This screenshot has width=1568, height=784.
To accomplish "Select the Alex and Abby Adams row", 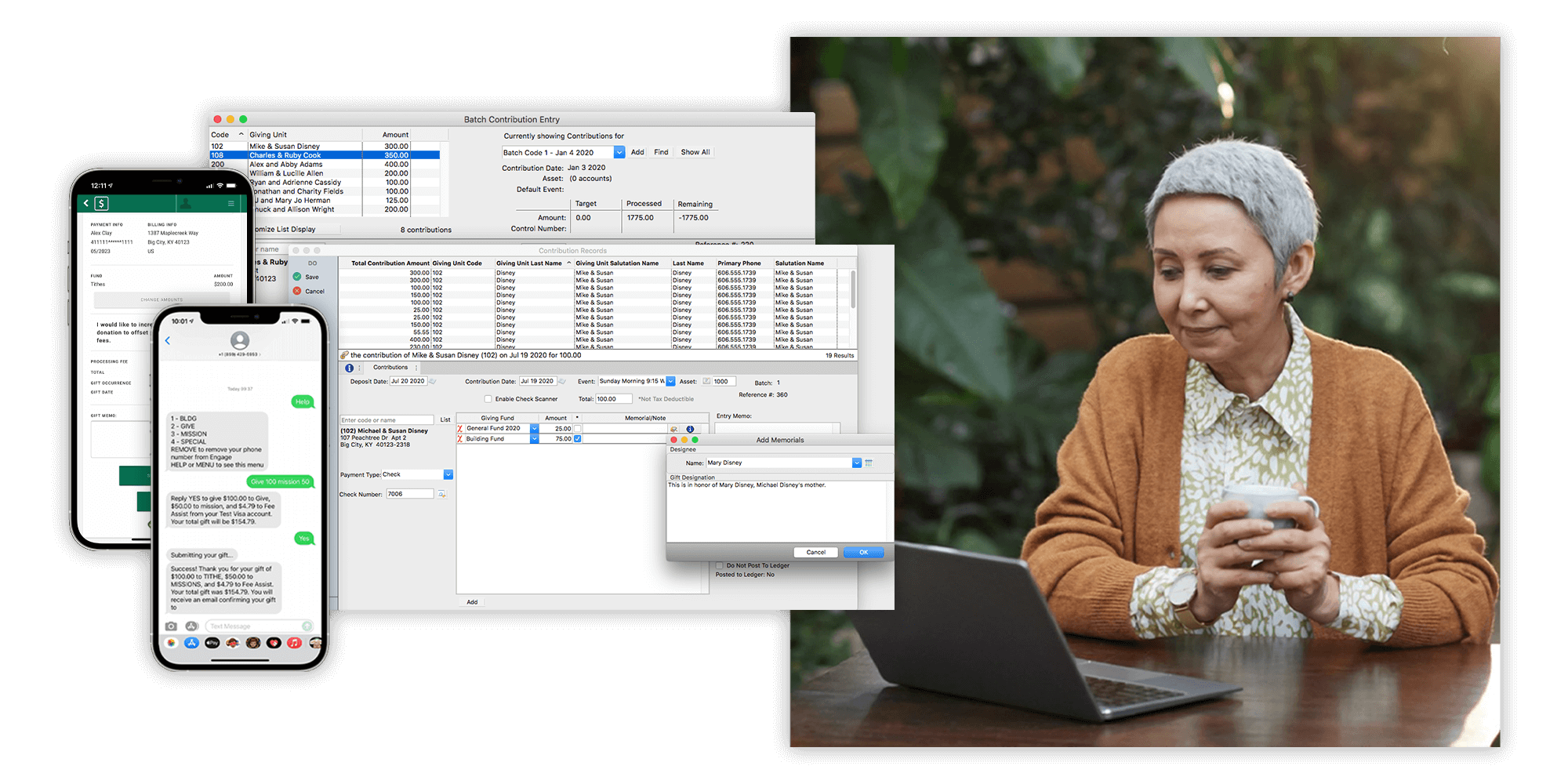I will point(325,165).
